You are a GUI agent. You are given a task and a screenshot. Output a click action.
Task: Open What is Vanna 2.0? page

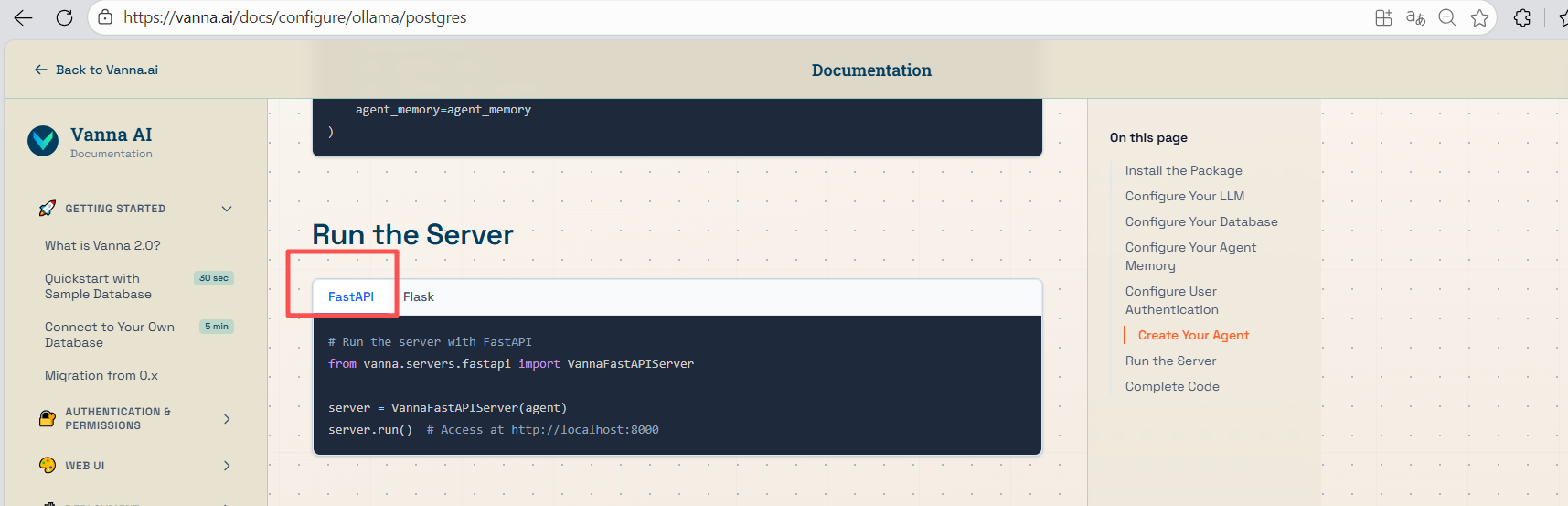pyautogui.click(x=102, y=245)
